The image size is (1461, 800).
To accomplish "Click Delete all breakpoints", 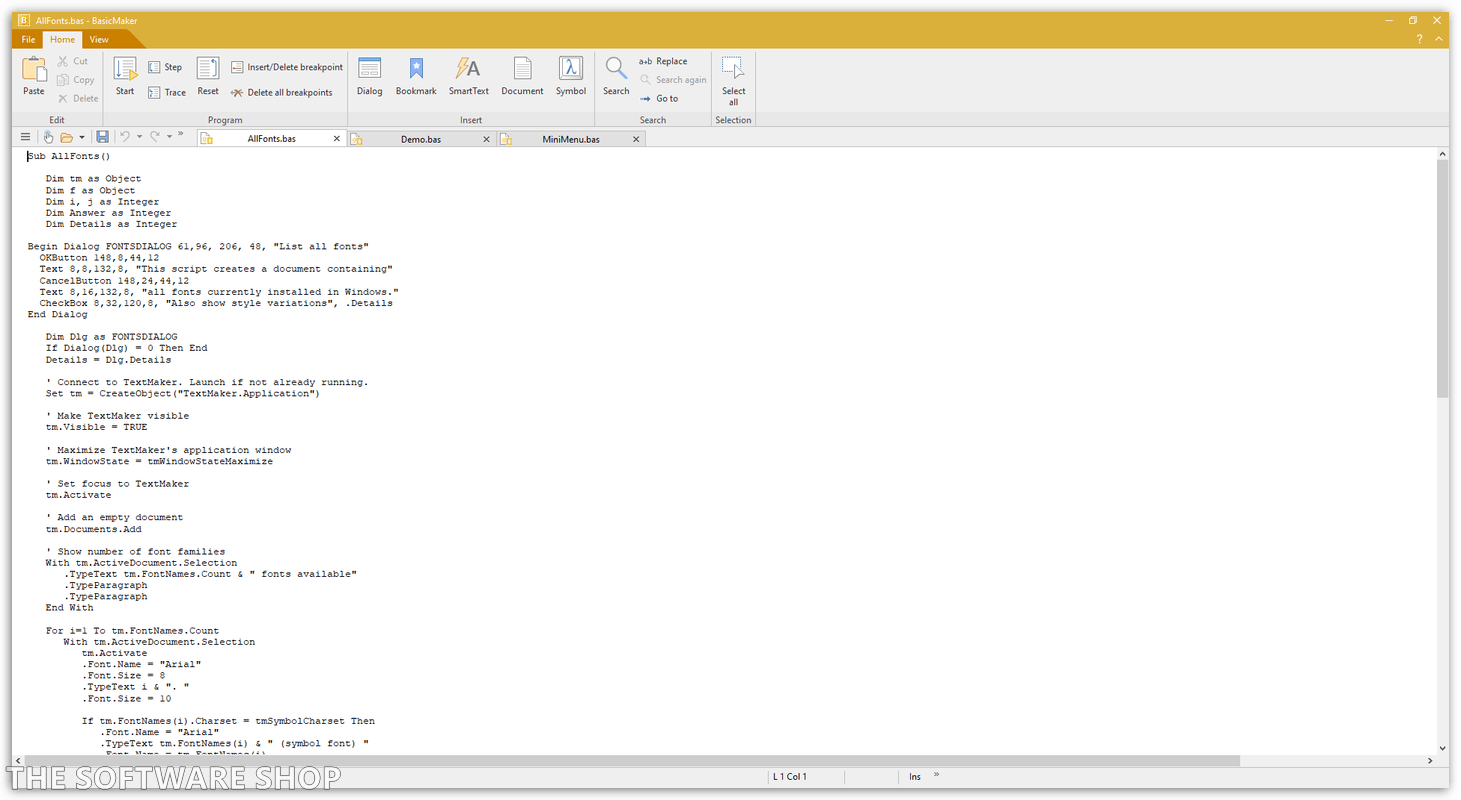I will click(x=282, y=93).
